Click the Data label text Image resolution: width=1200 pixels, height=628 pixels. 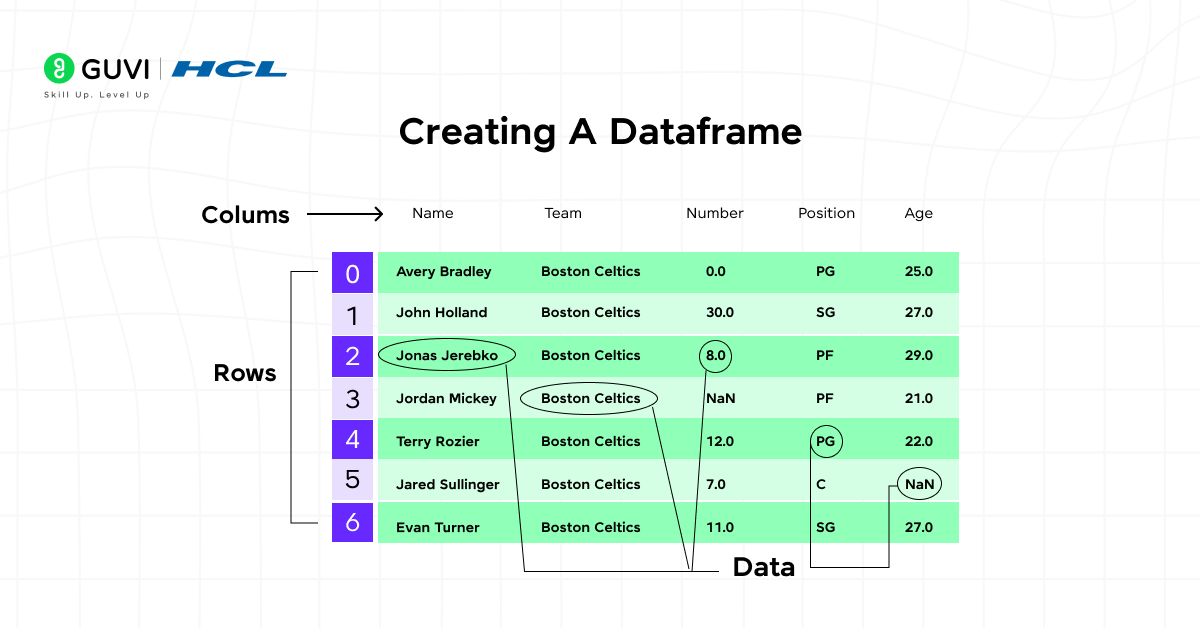click(x=764, y=567)
